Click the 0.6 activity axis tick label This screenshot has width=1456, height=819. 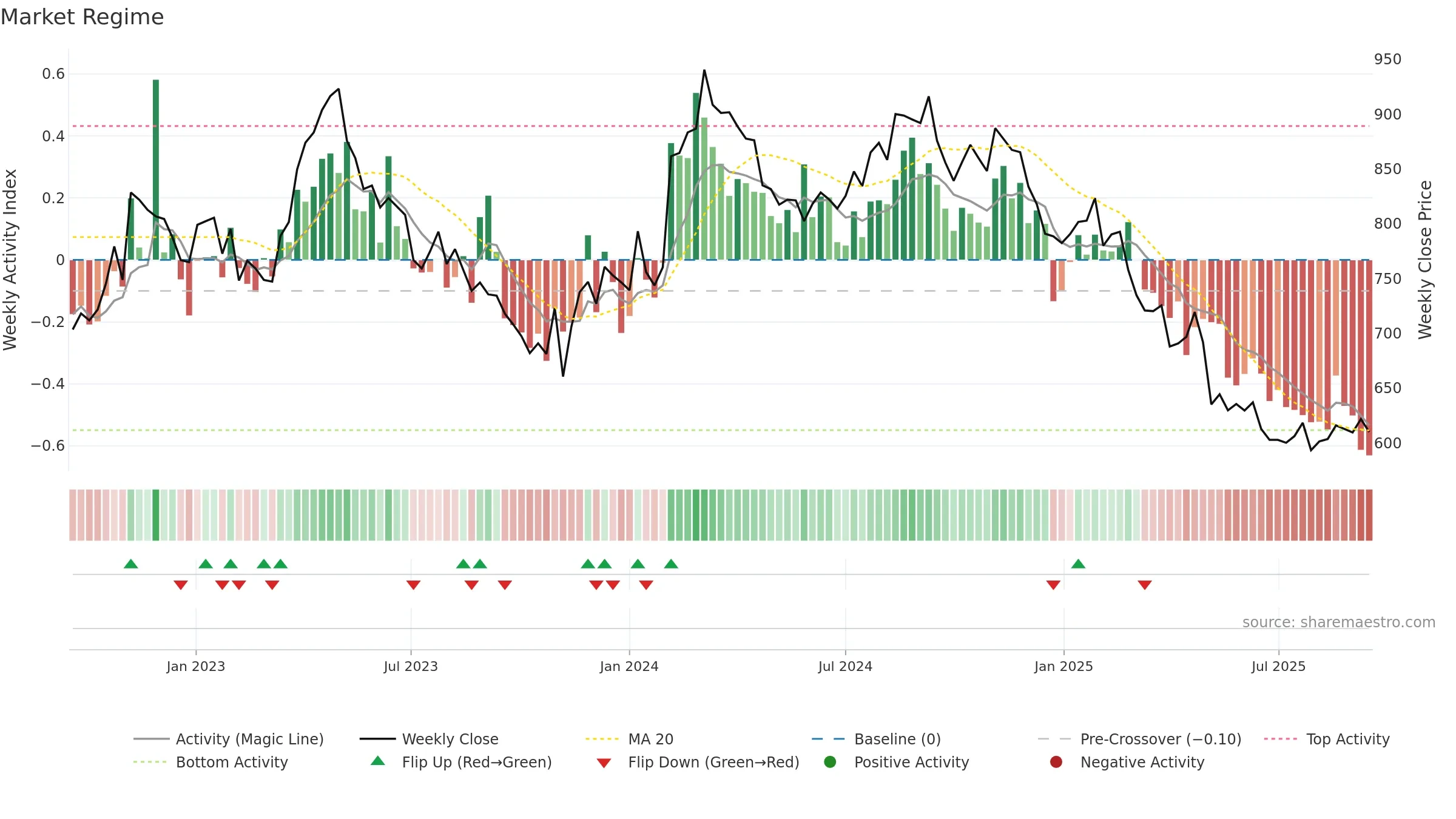(53, 74)
